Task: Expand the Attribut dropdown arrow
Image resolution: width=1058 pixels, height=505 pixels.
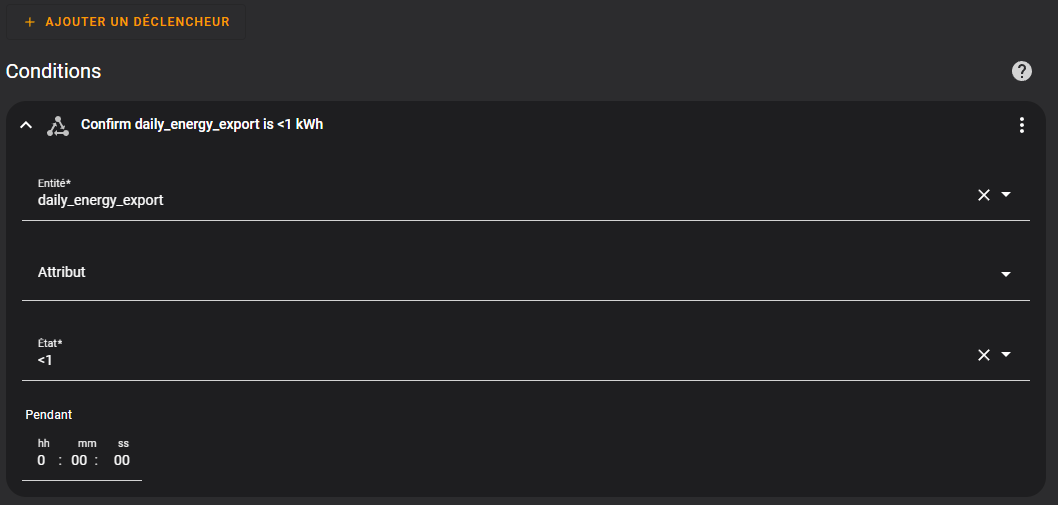Action: pos(1006,274)
